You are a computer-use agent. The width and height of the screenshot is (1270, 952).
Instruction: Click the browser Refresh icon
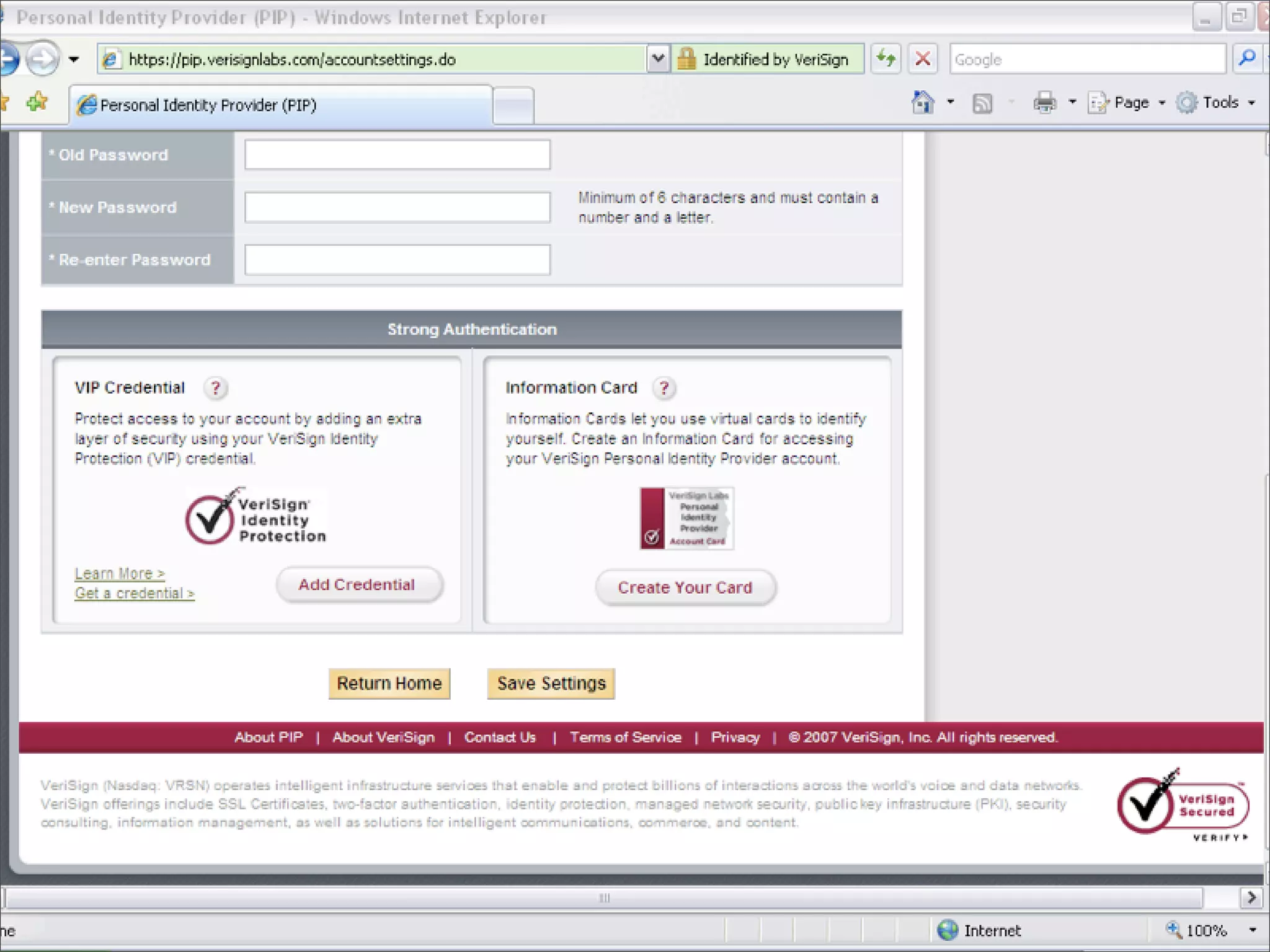(x=886, y=59)
